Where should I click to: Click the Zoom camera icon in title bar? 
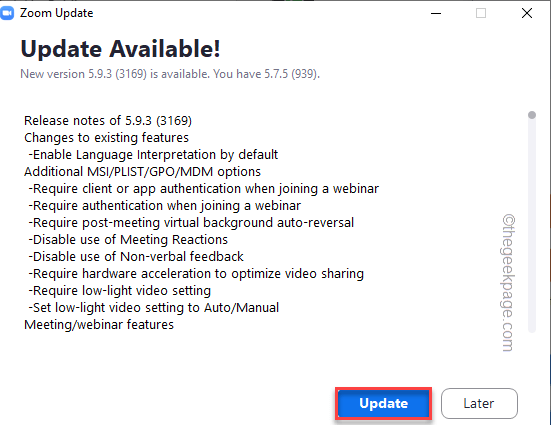point(7,13)
